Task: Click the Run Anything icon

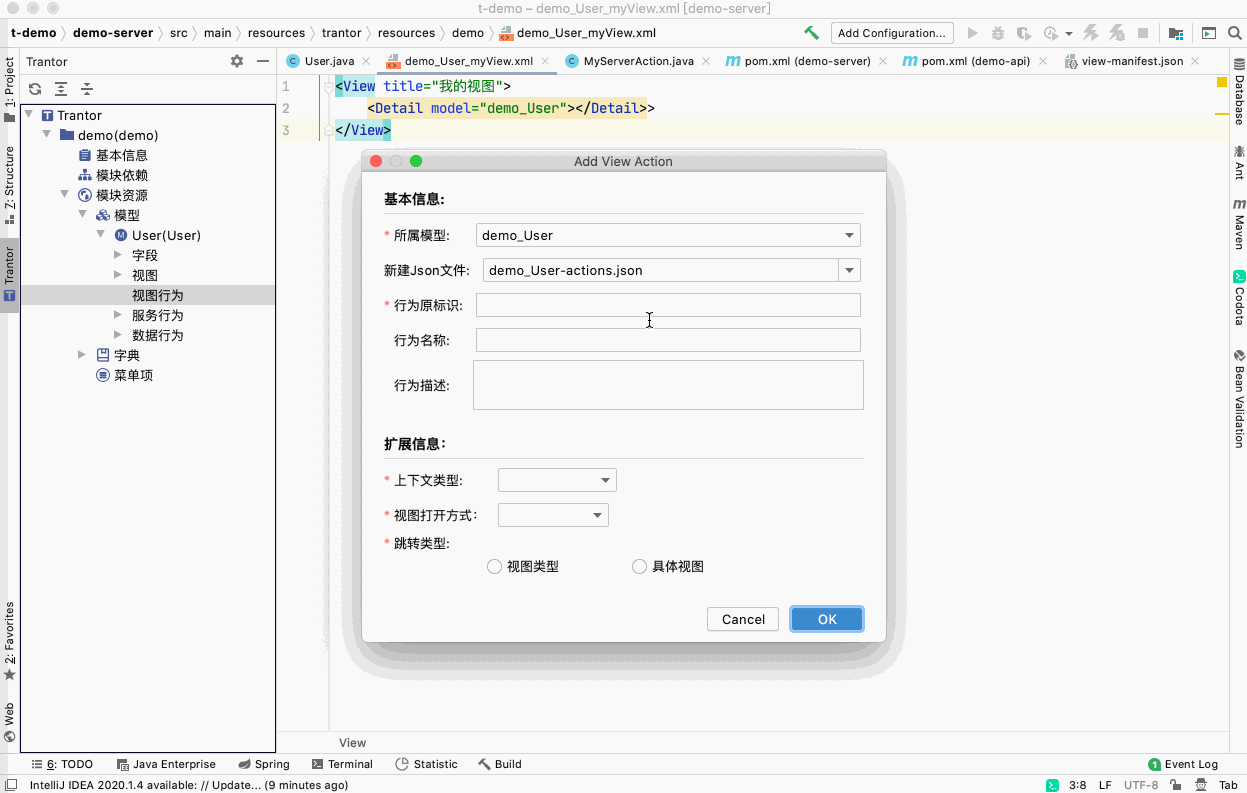Action: tap(1209, 33)
